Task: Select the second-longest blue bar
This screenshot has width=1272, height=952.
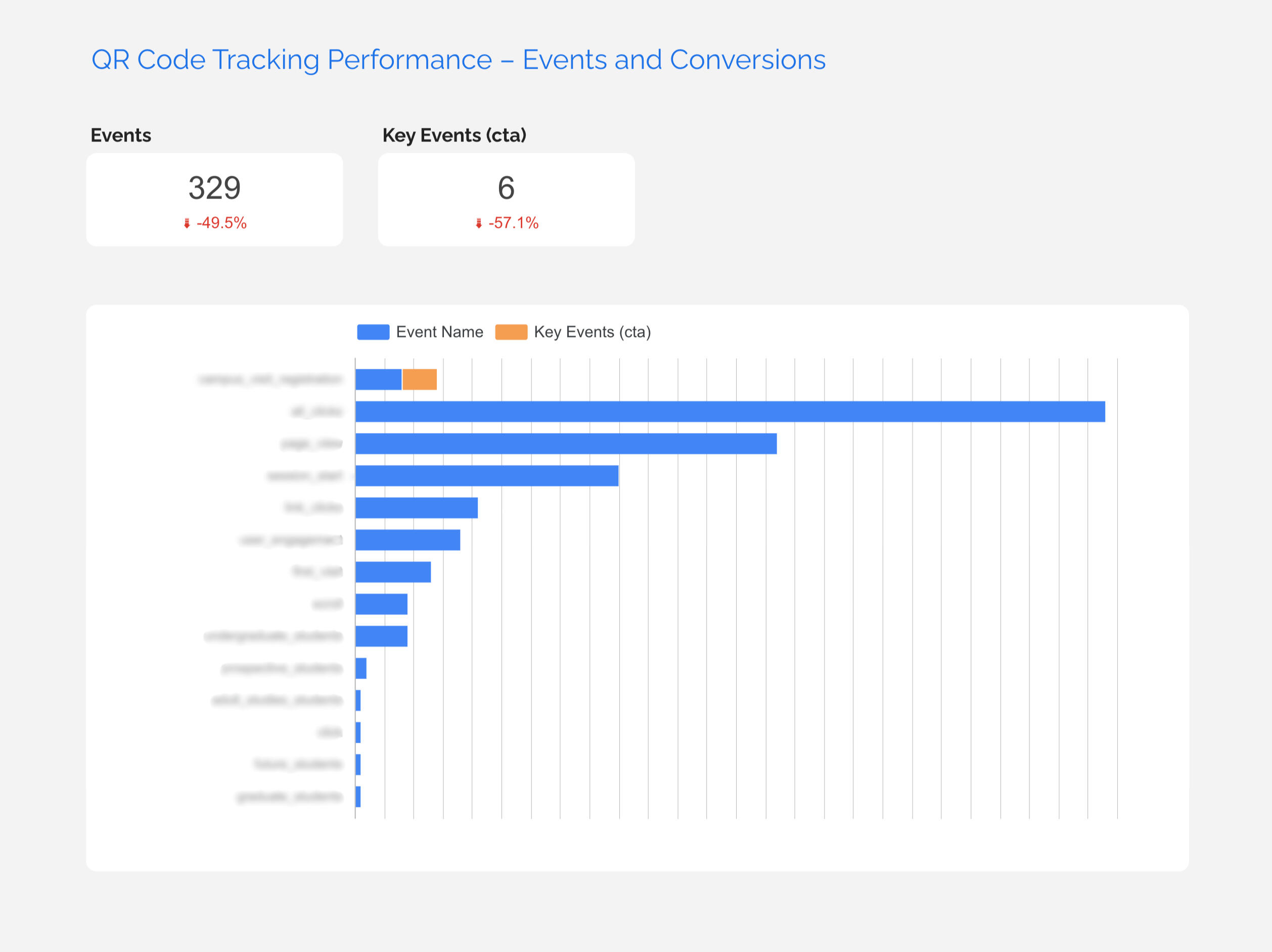Action: [x=566, y=444]
